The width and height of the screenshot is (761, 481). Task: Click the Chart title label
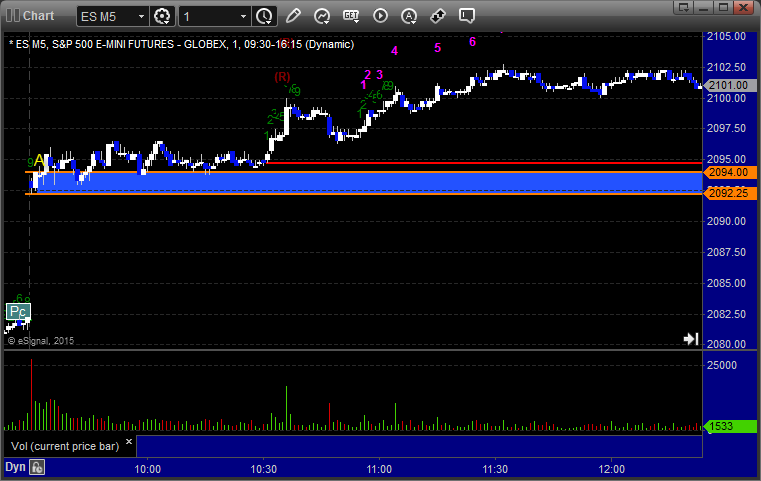point(38,16)
